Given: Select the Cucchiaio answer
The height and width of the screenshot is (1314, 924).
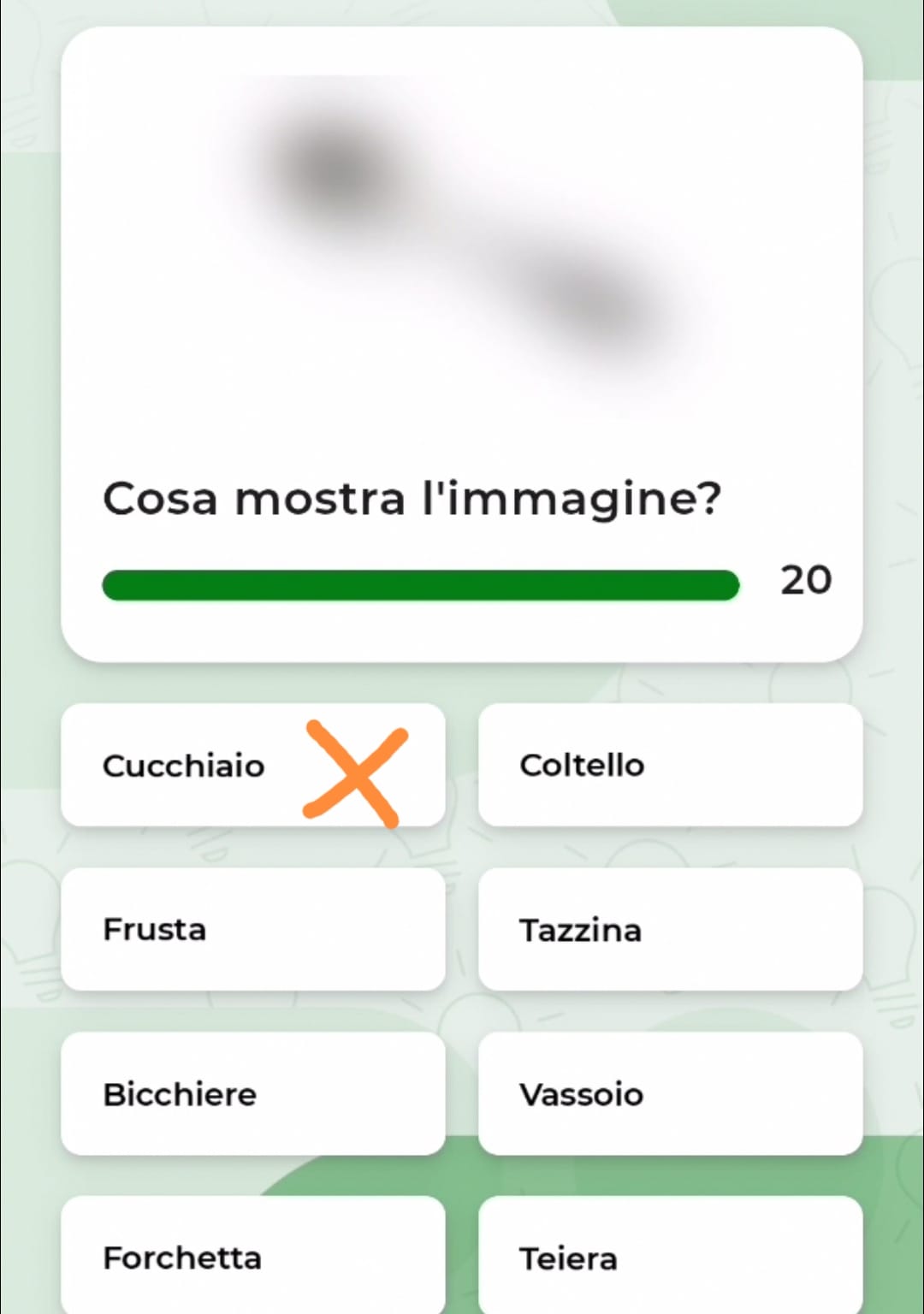Looking at the screenshot, I should (253, 765).
